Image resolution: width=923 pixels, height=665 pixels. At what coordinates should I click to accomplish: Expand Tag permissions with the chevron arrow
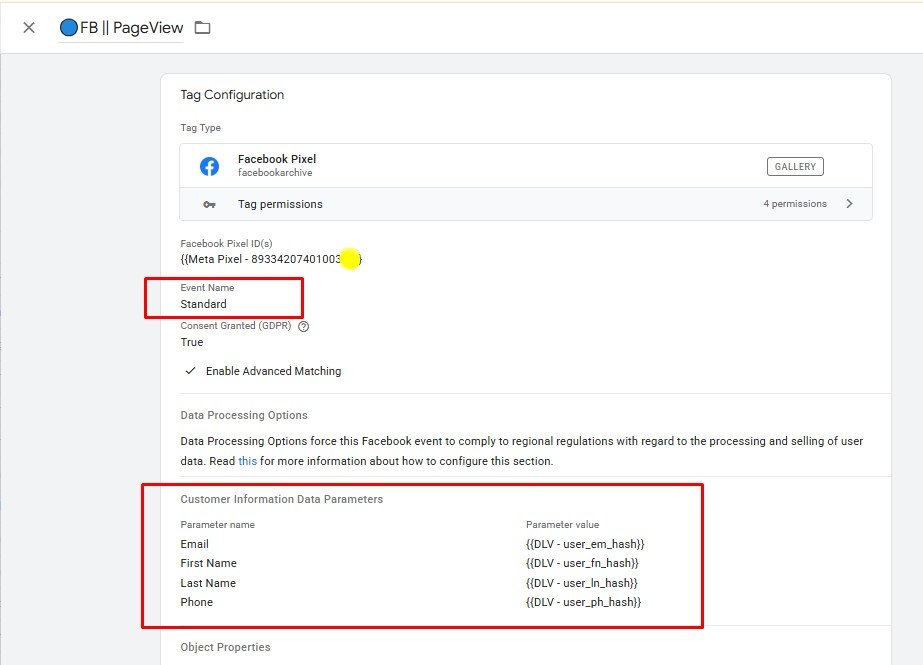(849, 204)
